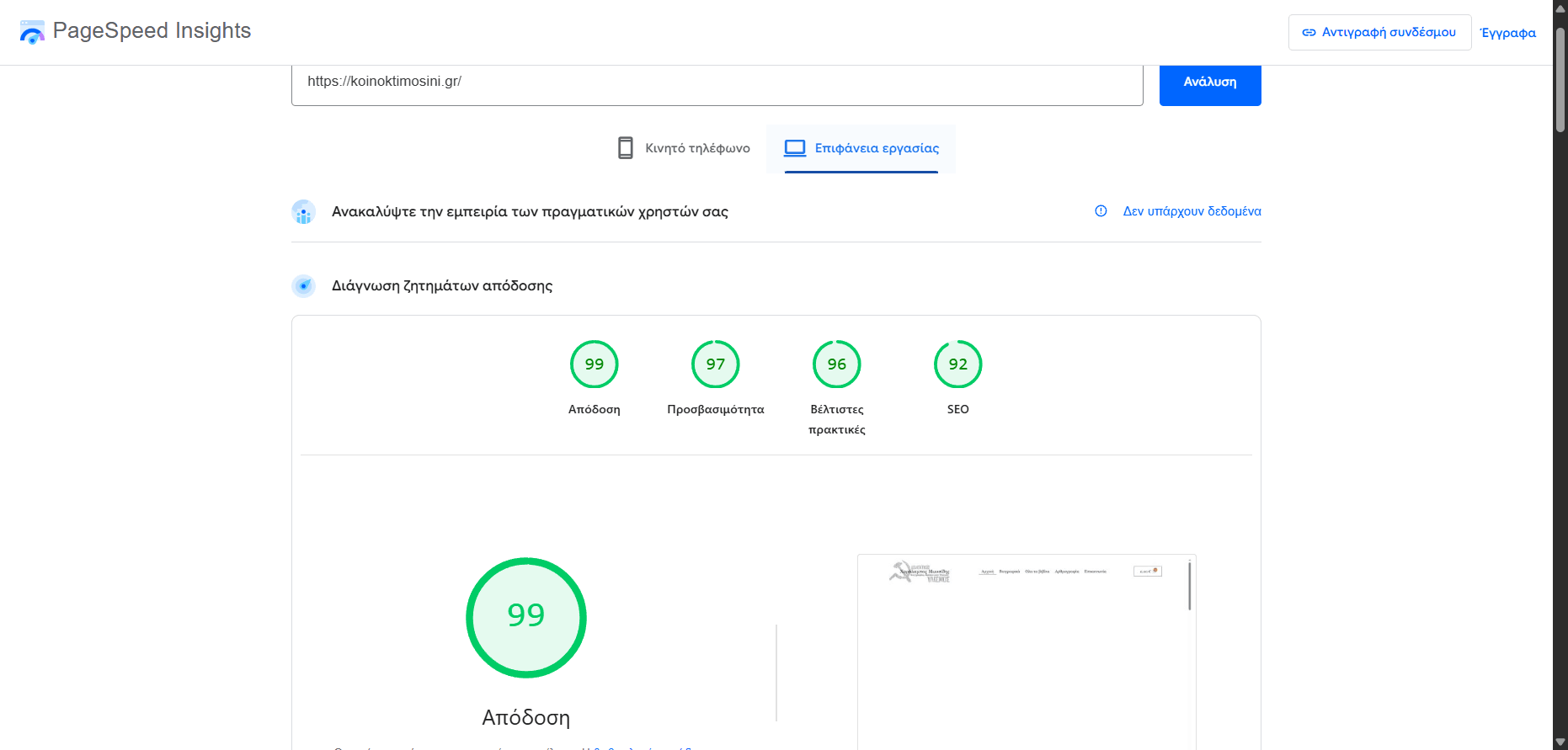Open the Έγγραφα link
Image resolution: width=1568 pixels, height=750 pixels.
coord(1507,33)
